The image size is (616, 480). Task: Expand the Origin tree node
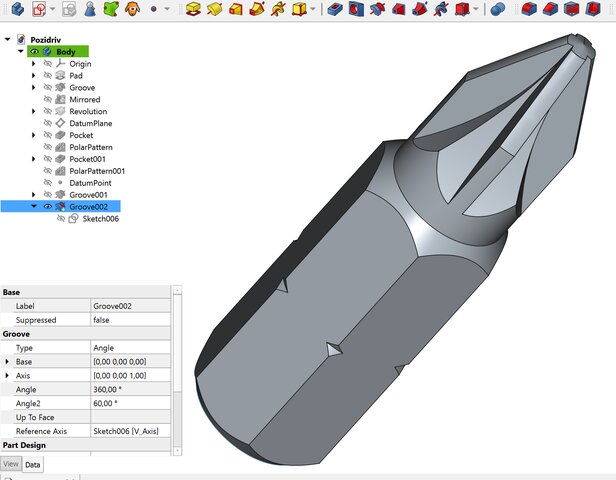pos(34,64)
